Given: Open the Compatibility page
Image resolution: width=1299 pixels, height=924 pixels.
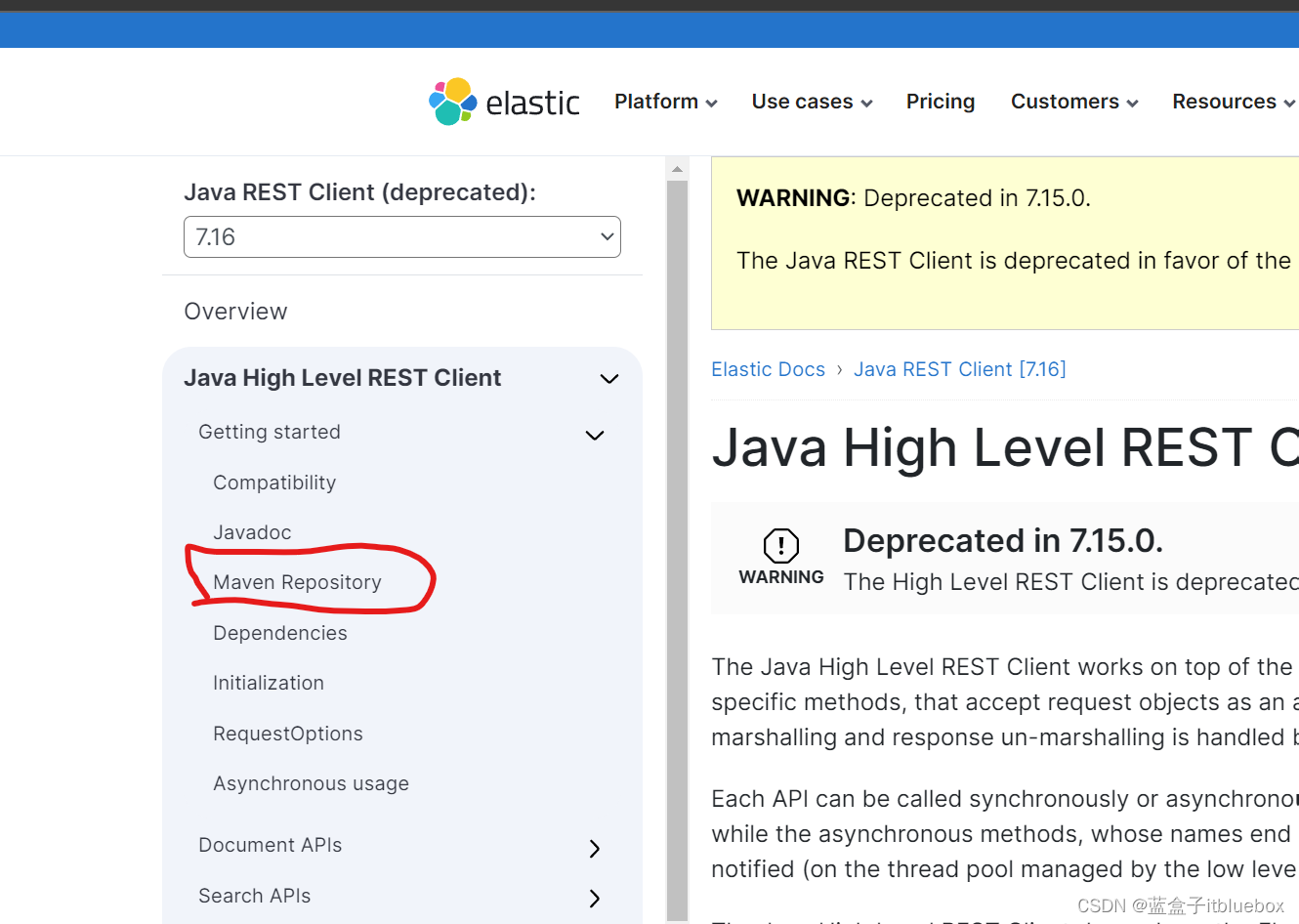Looking at the screenshot, I should (274, 483).
